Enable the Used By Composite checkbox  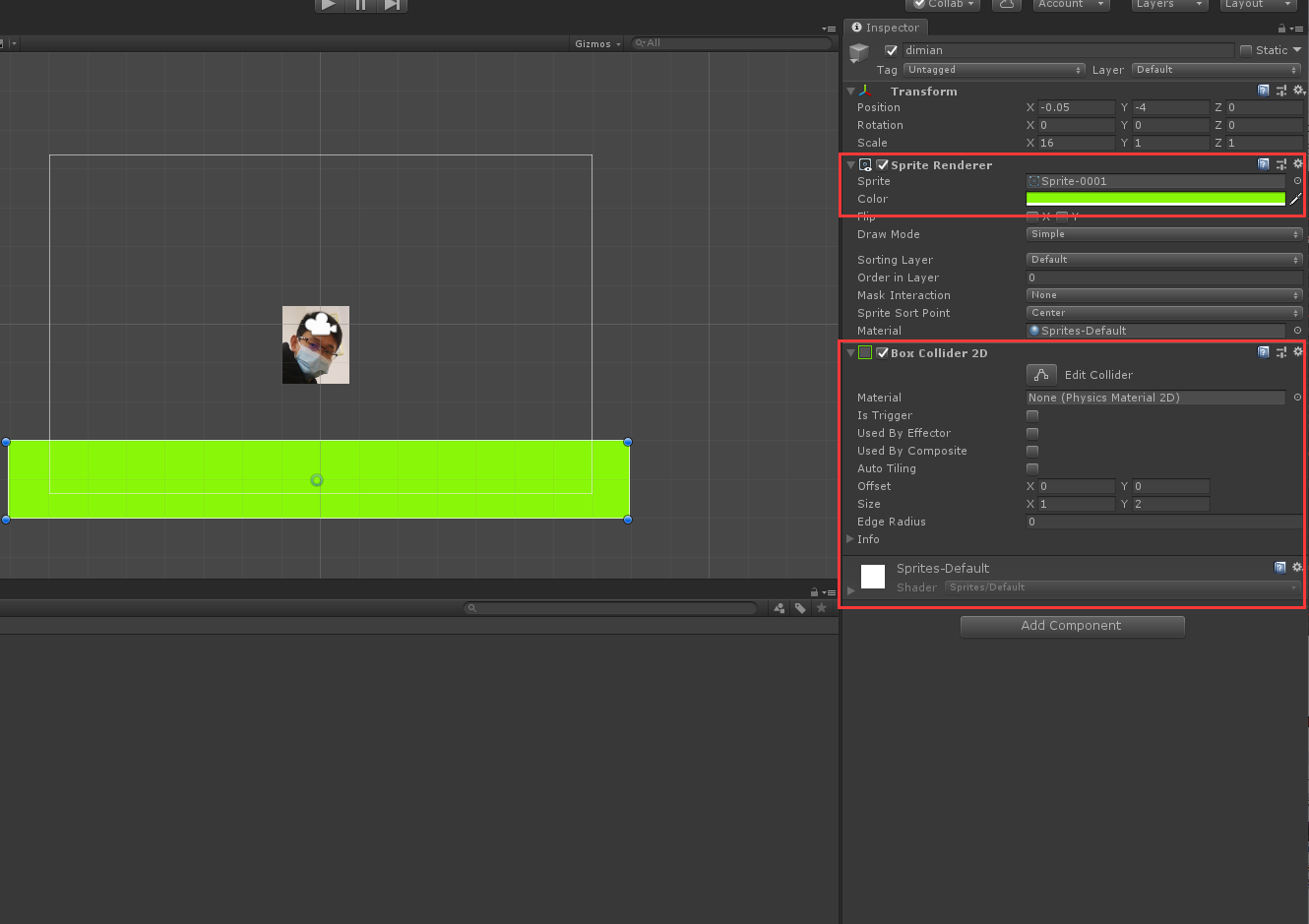coord(1032,451)
